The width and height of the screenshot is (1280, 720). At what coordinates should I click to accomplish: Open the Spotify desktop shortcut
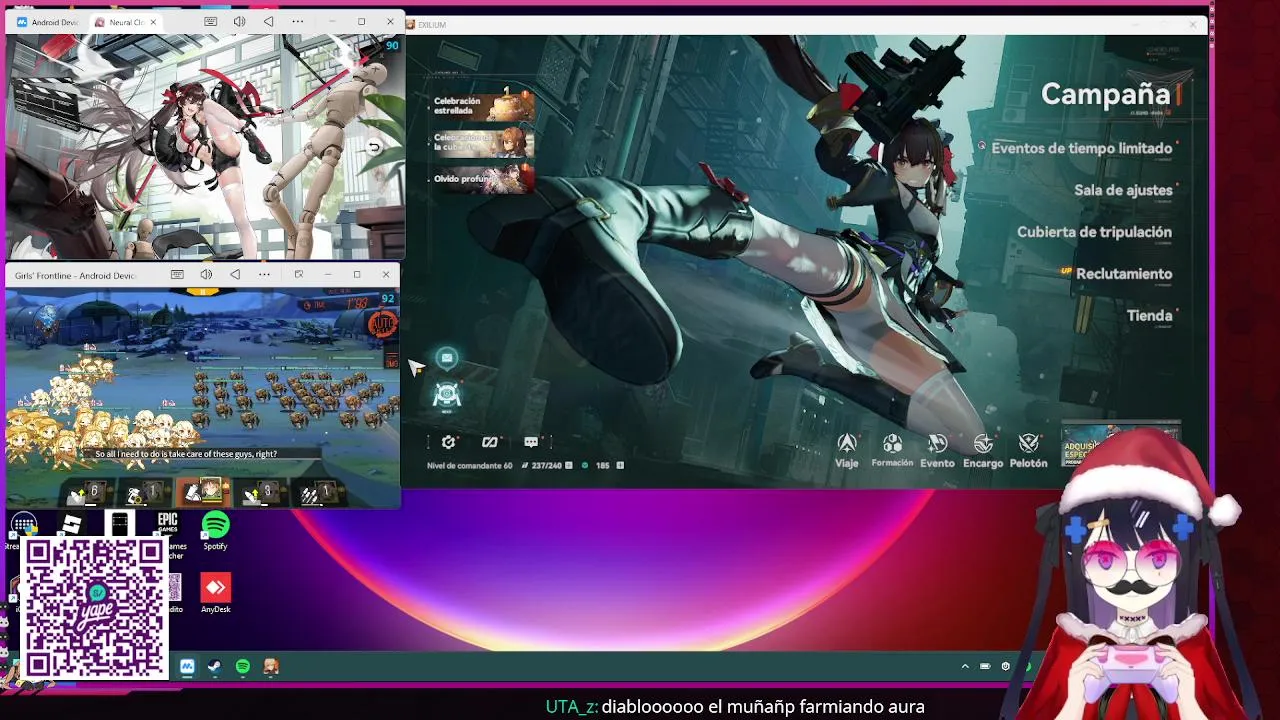(215, 531)
